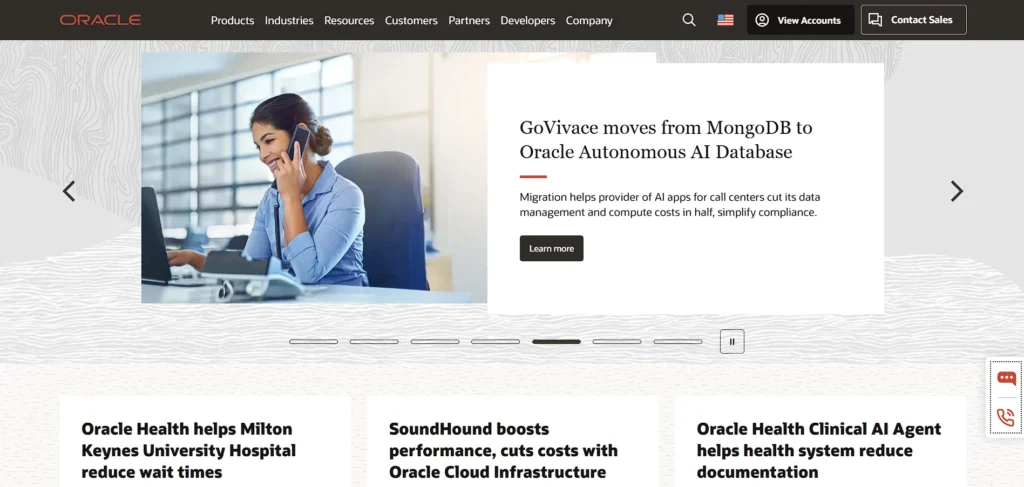
Task: Pause the carousel autoplay
Action: coord(732,341)
